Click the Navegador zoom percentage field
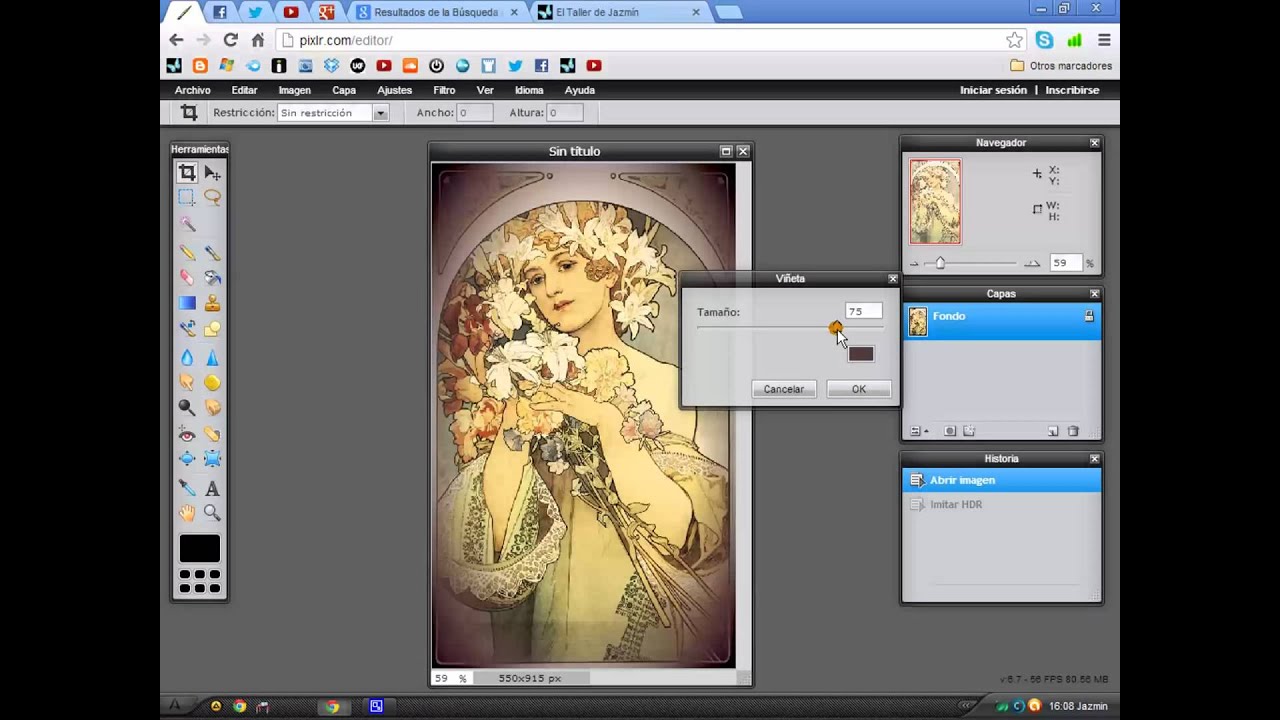Screen dimensions: 1280x720 click(x=1066, y=263)
